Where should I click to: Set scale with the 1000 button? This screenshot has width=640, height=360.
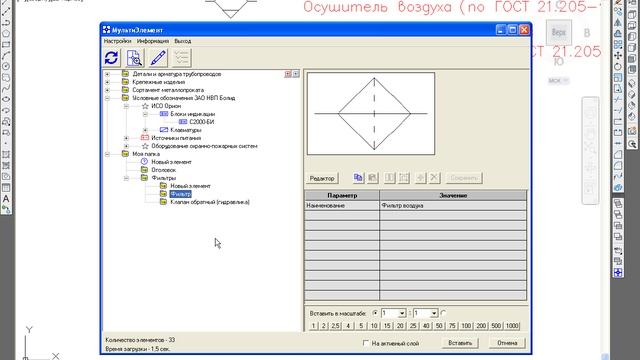512,326
